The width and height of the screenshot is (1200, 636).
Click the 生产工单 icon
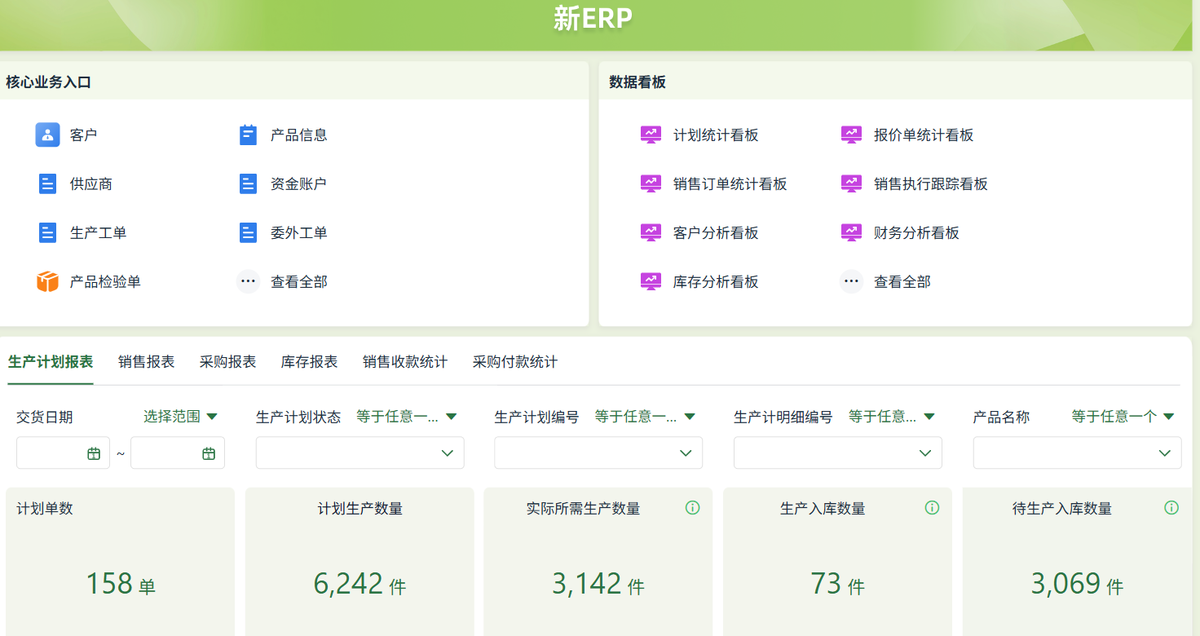48,232
